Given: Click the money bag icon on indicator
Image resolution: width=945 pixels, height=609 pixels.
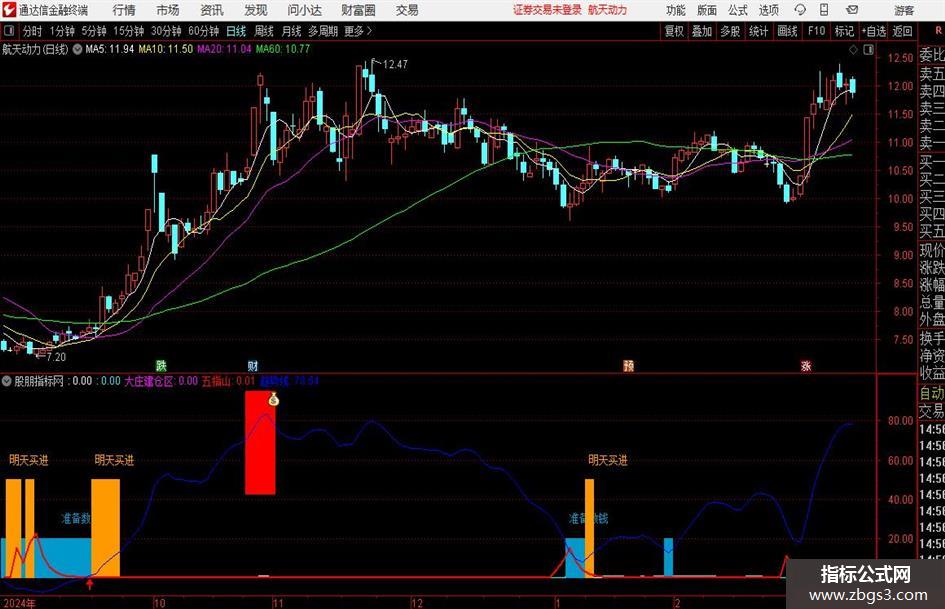Looking at the screenshot, I should (x=274, y=399).
